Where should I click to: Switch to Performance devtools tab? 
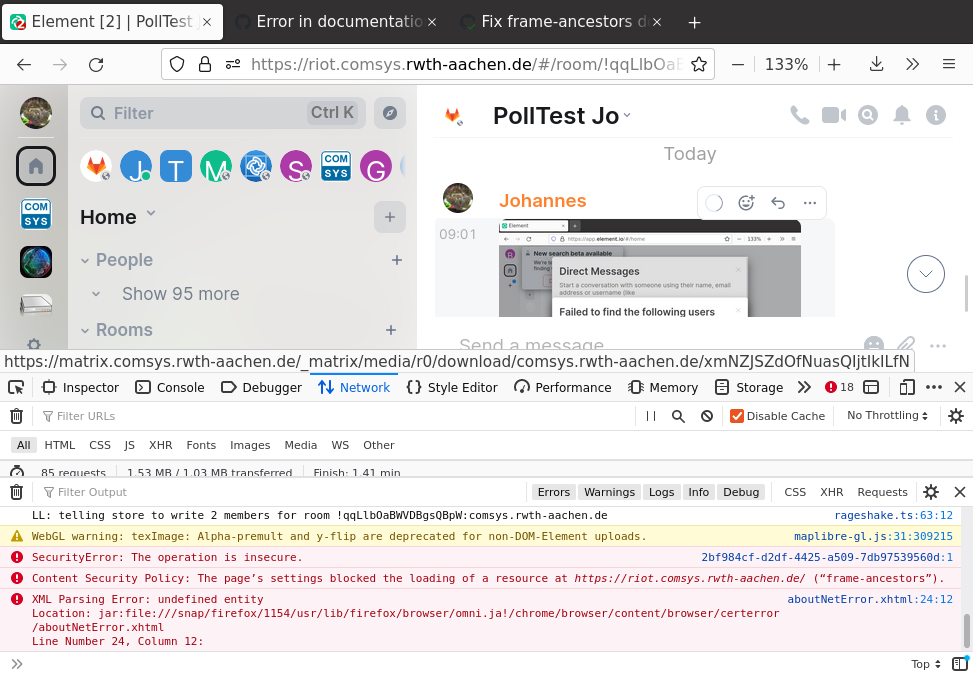click(x=563, y=388)
